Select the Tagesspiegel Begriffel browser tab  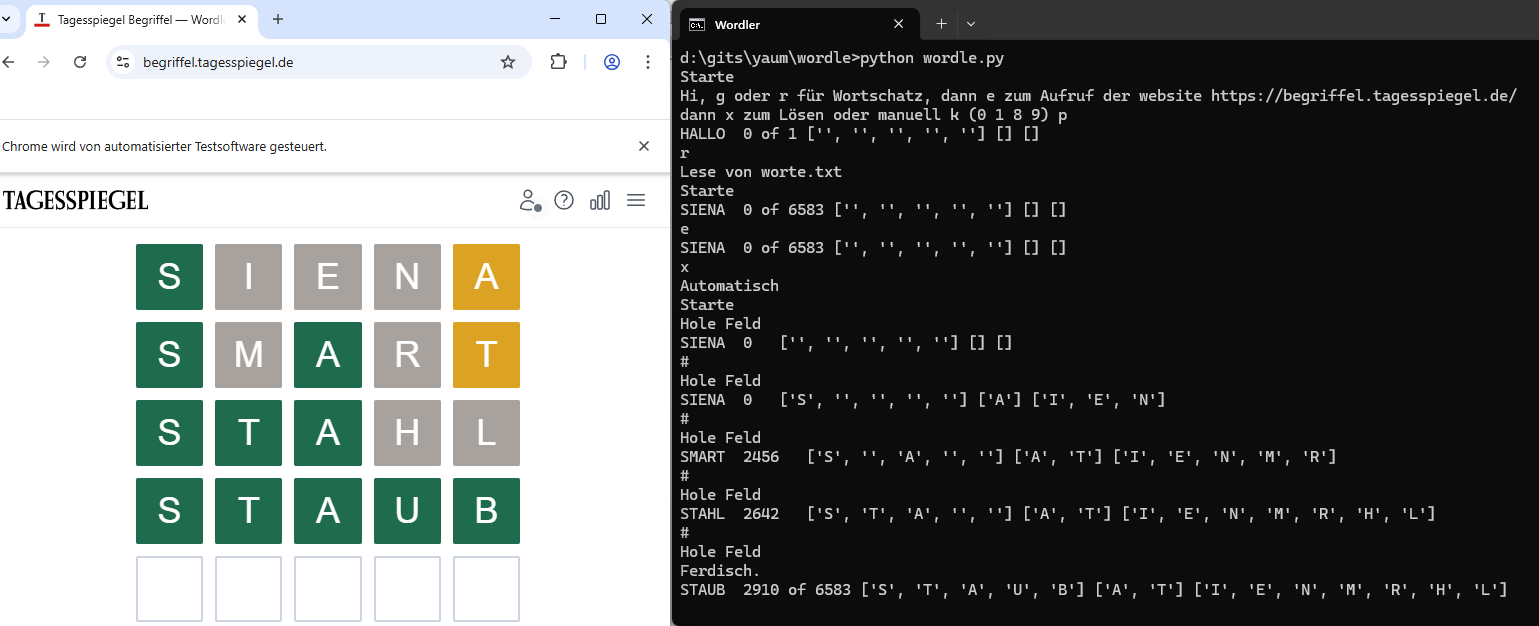point(140,20)
